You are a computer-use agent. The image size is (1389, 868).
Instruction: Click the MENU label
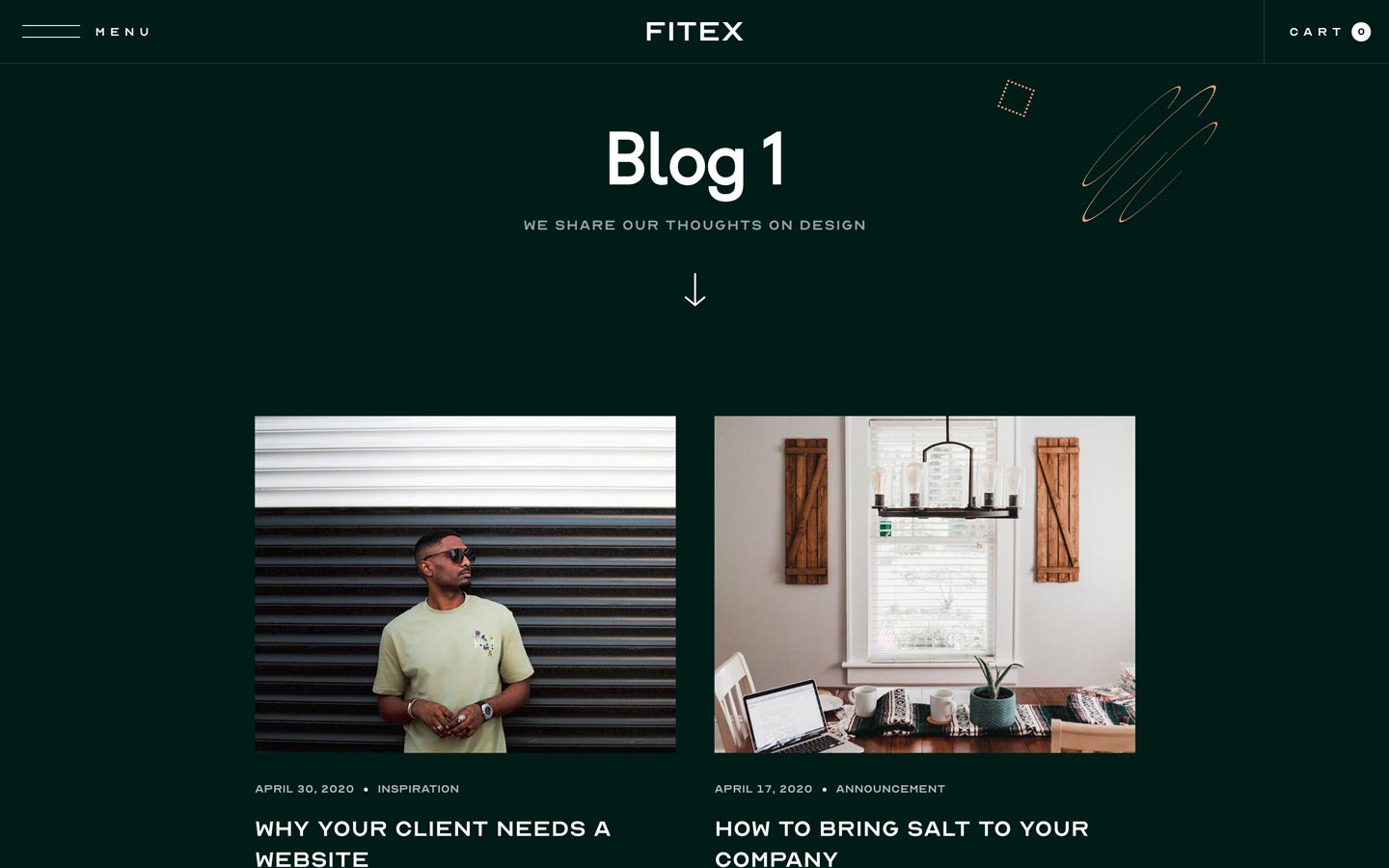123,32
